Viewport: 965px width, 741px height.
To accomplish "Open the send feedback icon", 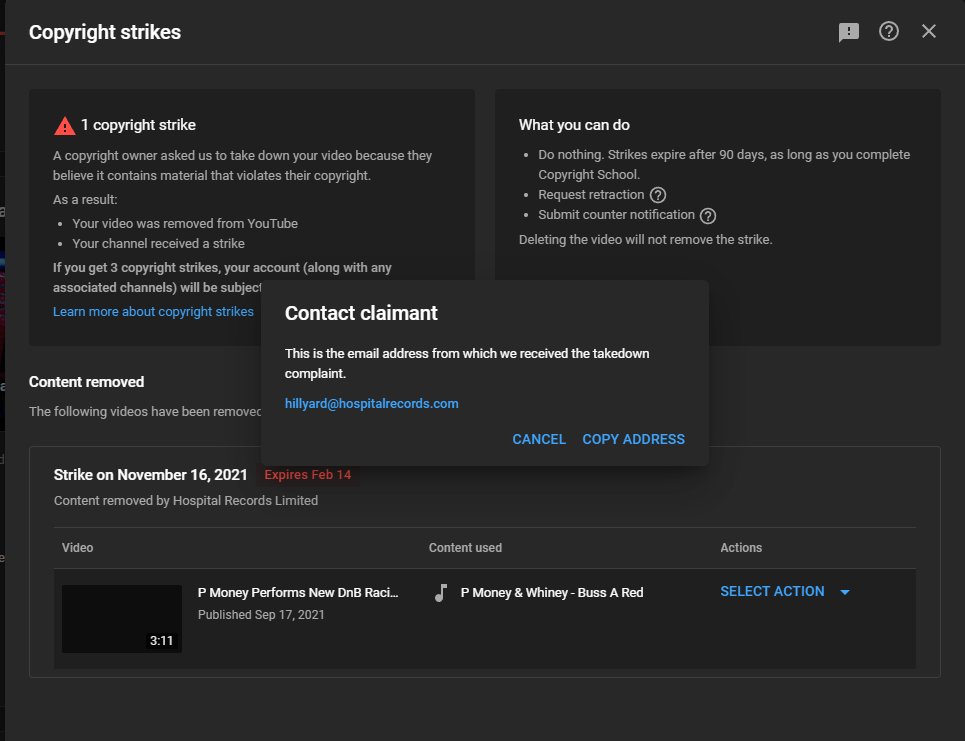I will pyautogui.click(x=849, y=32).
